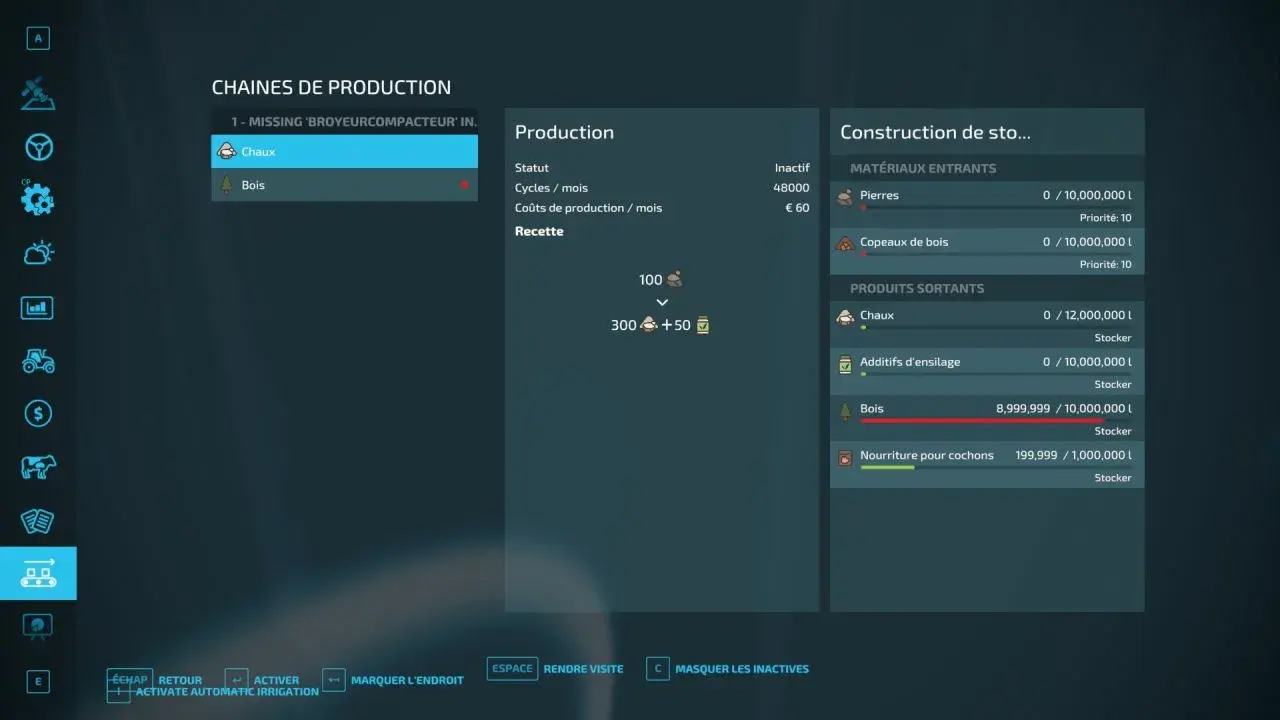This screenshot has height=720, width=1280.
Task: Click MARQUER L'ENDROIT button
Action: [x=406, y=680]
